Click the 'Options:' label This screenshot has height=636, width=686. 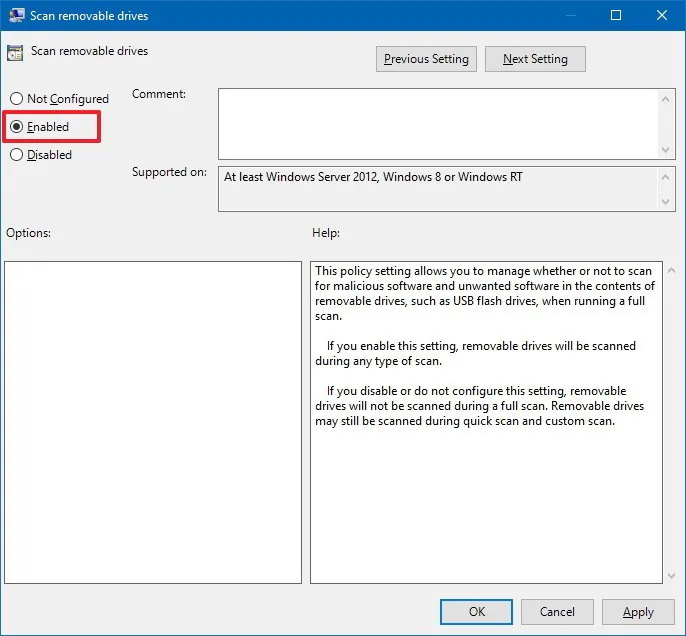pyautogui.click(x=28, y=233)
